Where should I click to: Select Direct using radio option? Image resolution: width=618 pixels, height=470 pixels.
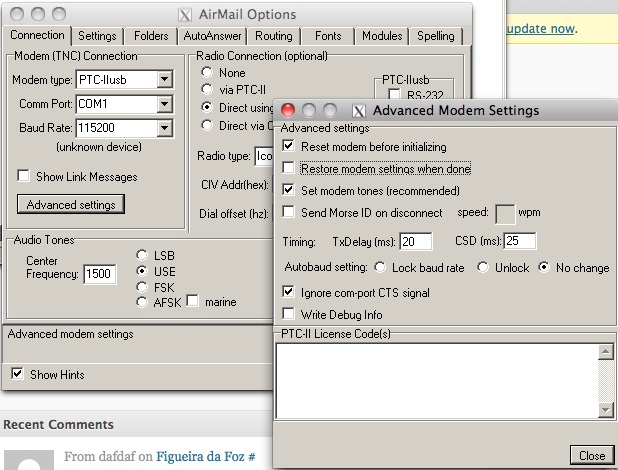(x=207, y=107)
